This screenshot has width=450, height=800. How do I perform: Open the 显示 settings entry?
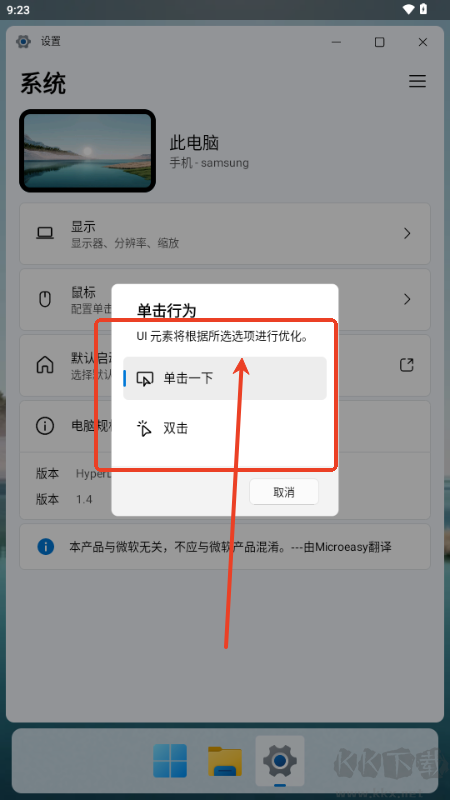pyautogui.click(x=224, y=234)
